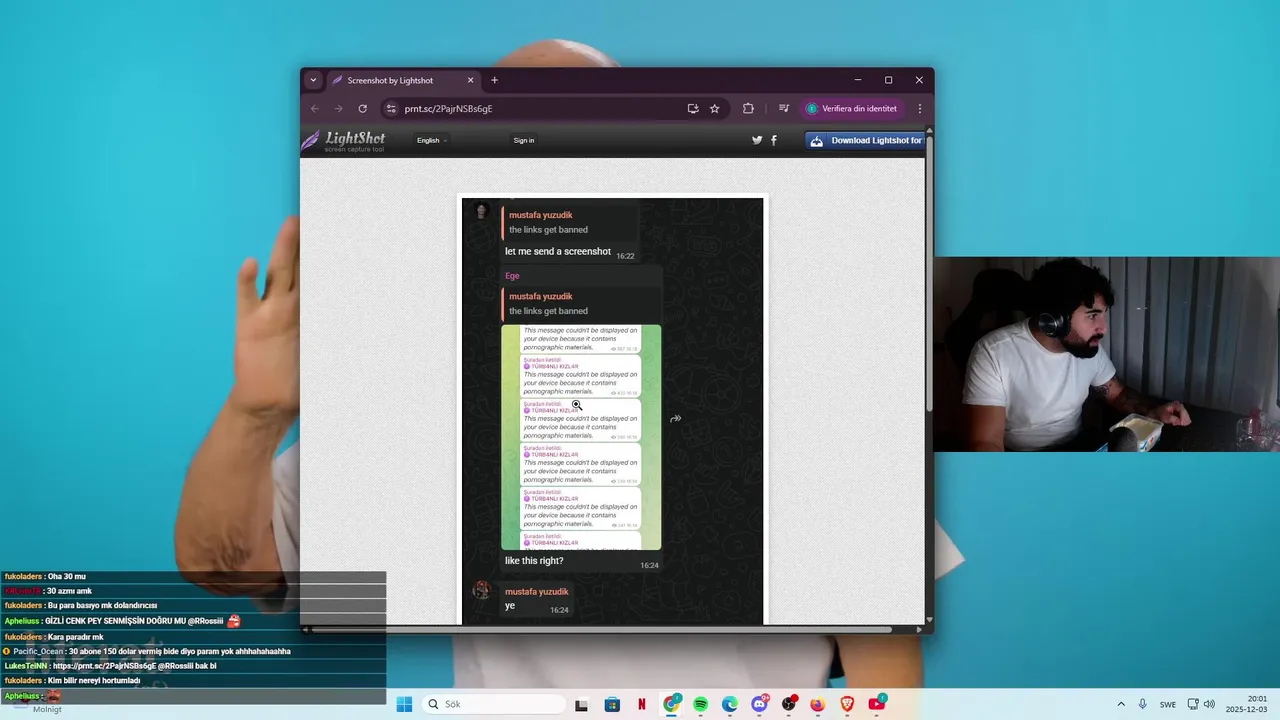Open Firefox from the taskbar
The image size is (1280, 720).
coord(818,704)
